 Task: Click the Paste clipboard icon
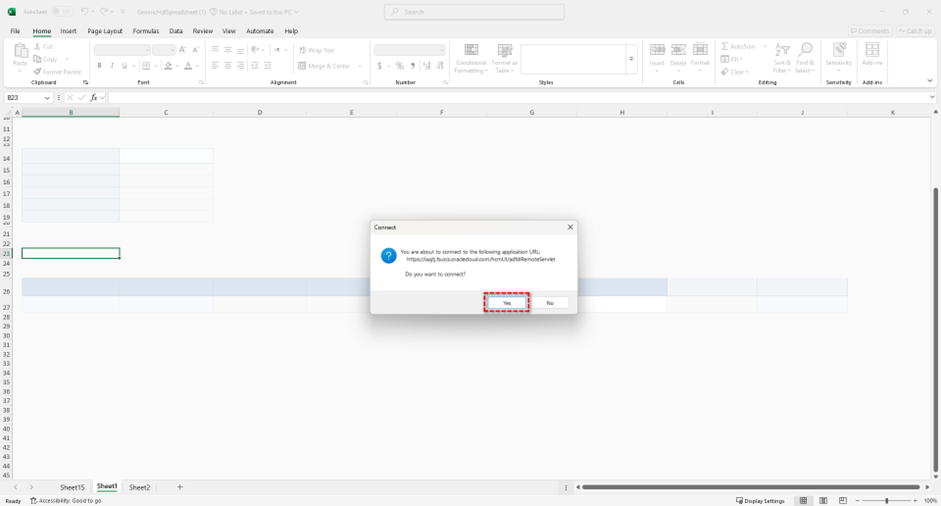point(20,52)
